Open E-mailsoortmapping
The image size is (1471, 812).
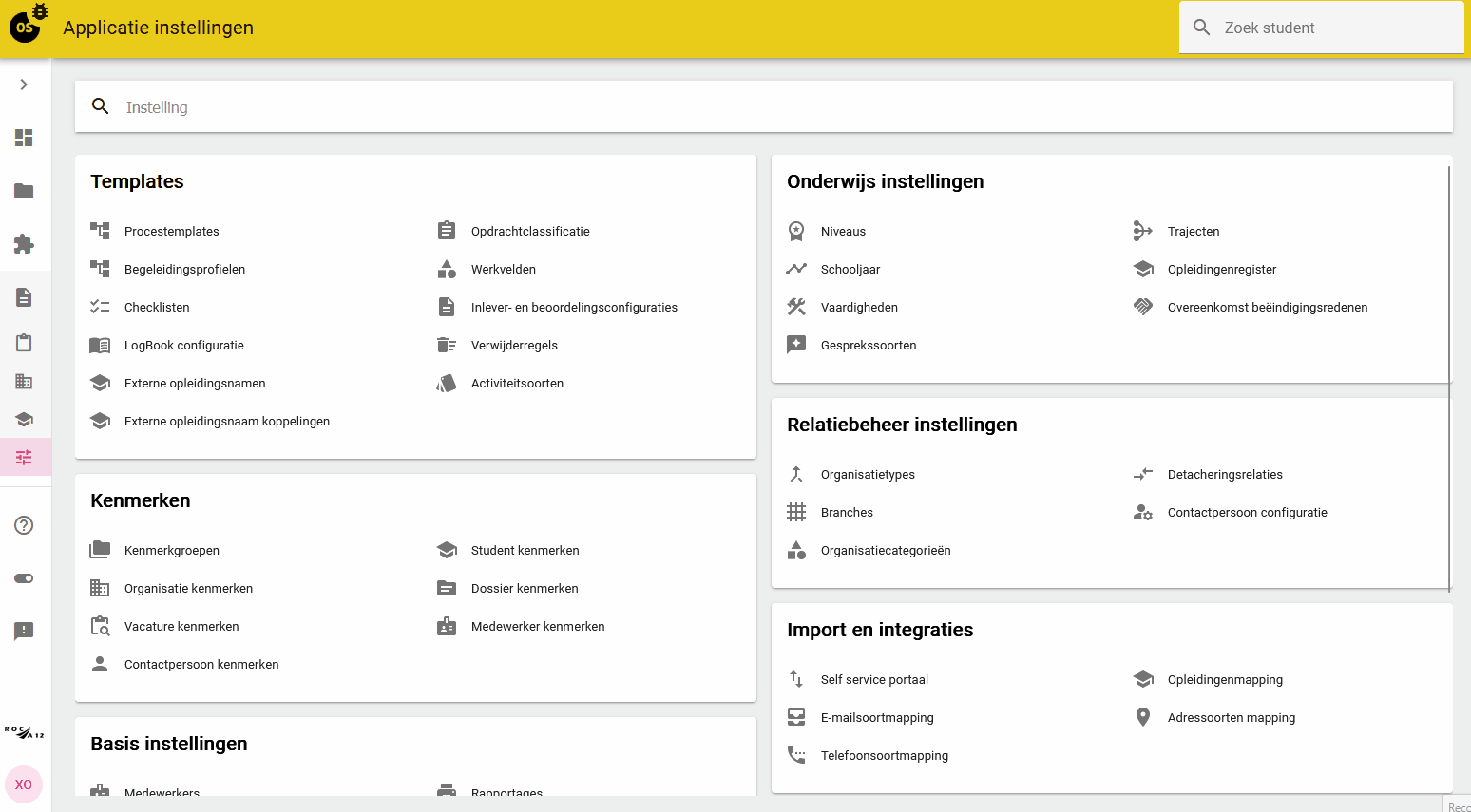click(877, 717)
